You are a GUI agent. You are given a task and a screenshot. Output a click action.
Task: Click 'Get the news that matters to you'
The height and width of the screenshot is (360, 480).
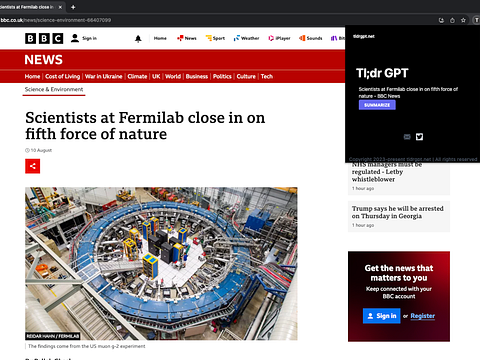pos(399,273)
